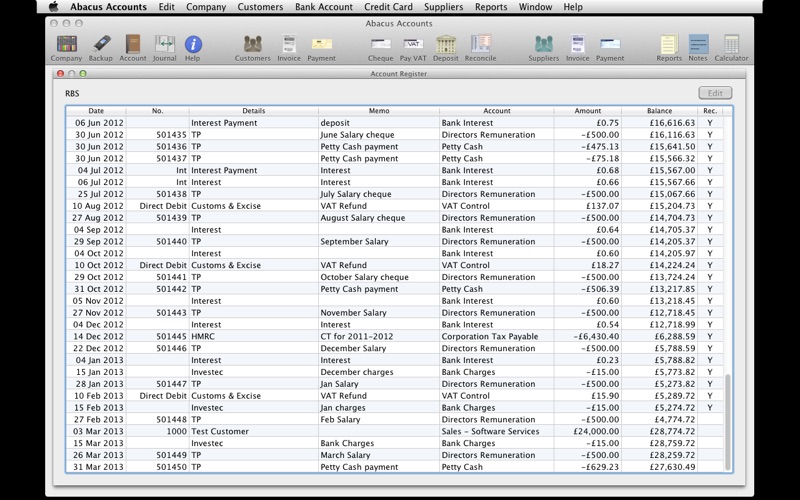Select the 03 Mar 2013 Test Customer row
Screen dimensions: 800x500
tap(395, 431)
